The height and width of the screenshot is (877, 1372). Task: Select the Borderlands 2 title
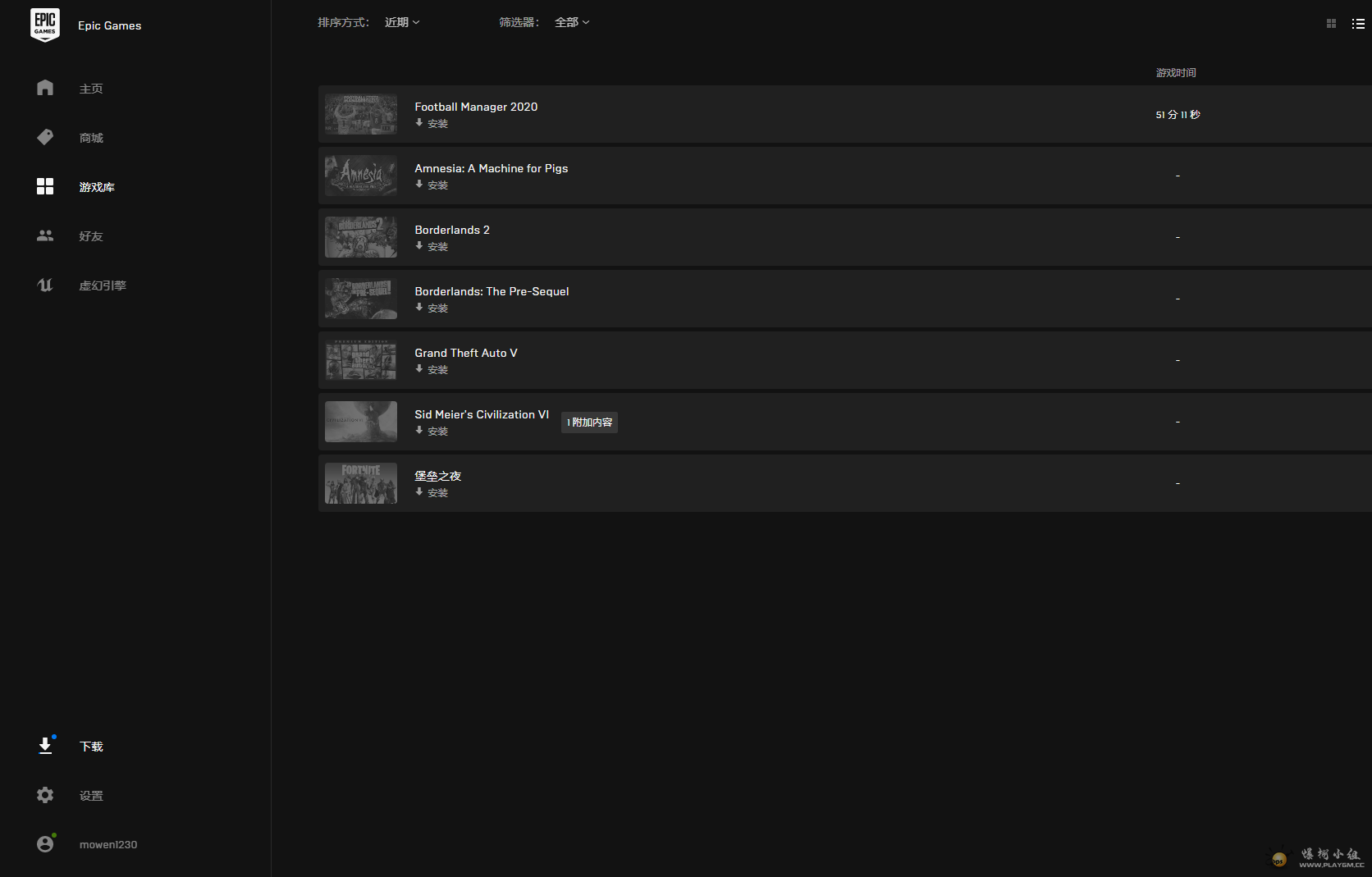click(x=452, y=230)
